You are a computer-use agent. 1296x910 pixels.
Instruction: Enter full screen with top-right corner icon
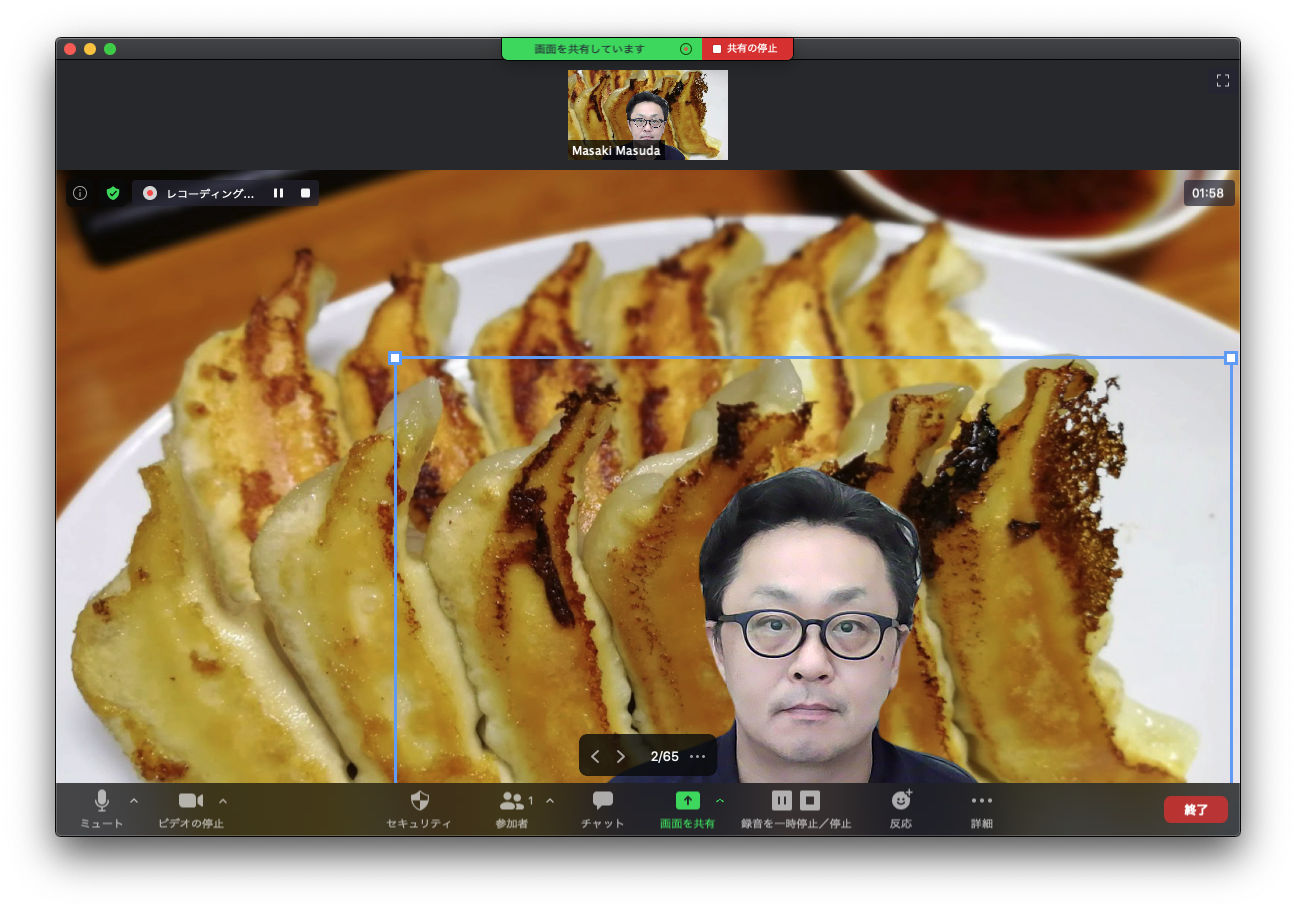coord(1222,80)
